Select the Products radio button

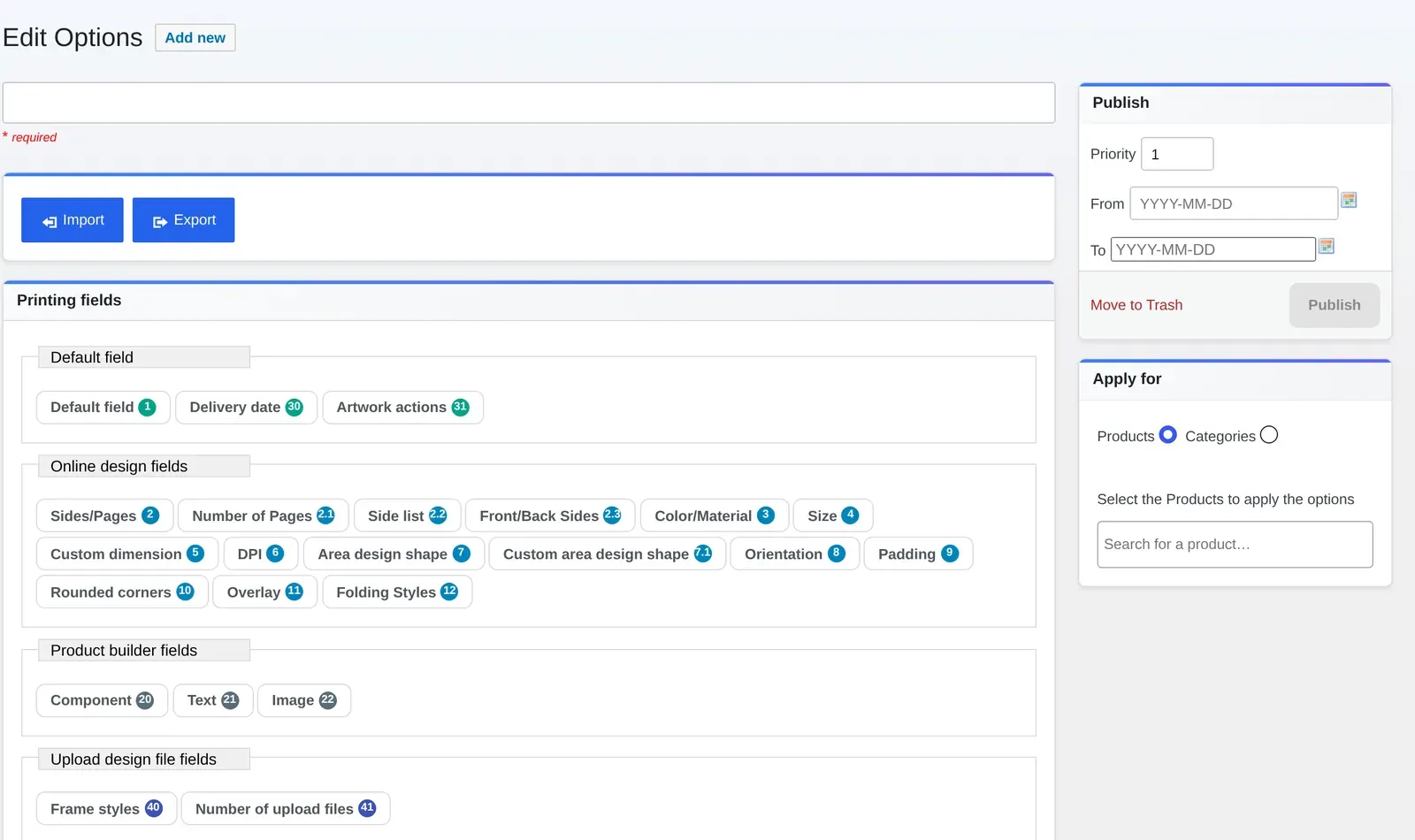point(1167,435)
